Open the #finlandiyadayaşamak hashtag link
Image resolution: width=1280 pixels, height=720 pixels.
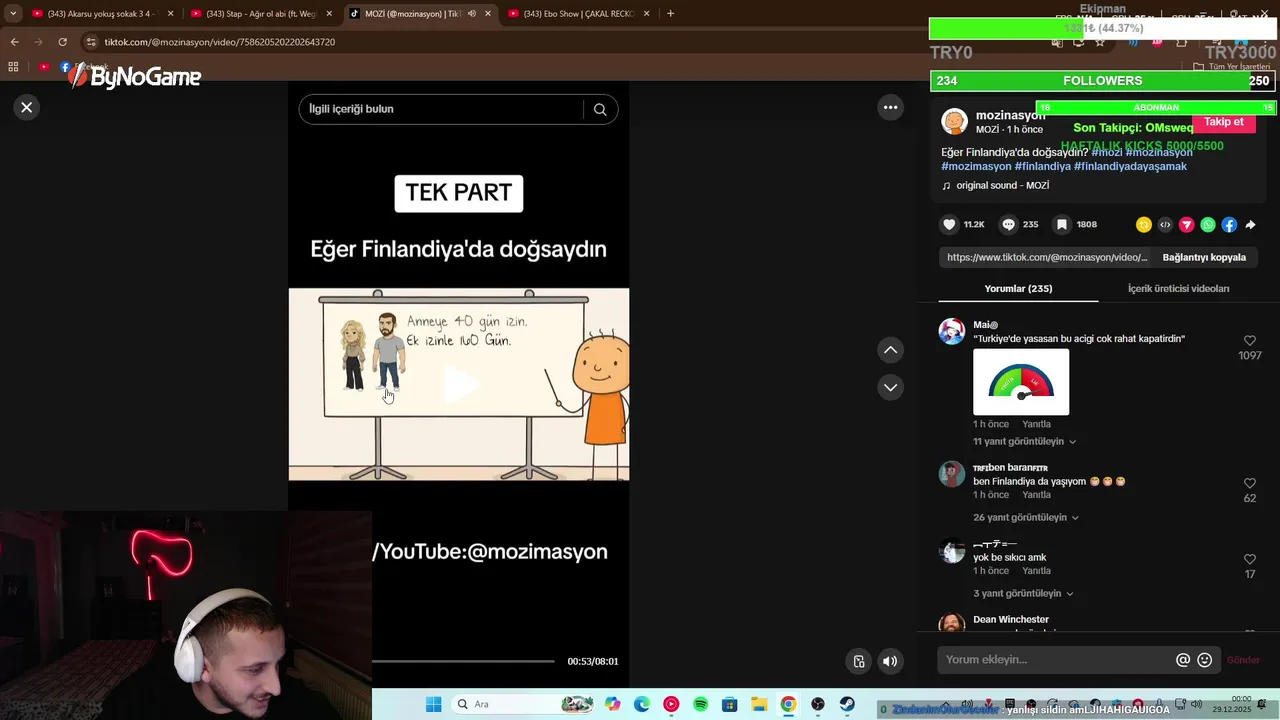(x=1130, y=166)
